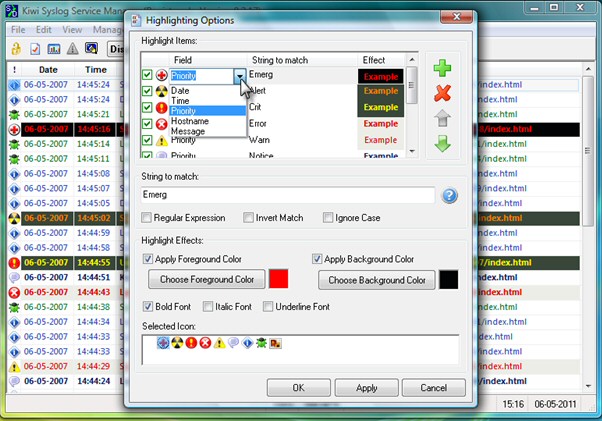Screen dimensions: 602x421
Task: Select Hostname from the Field dropdown list
Action: (191, 121)
